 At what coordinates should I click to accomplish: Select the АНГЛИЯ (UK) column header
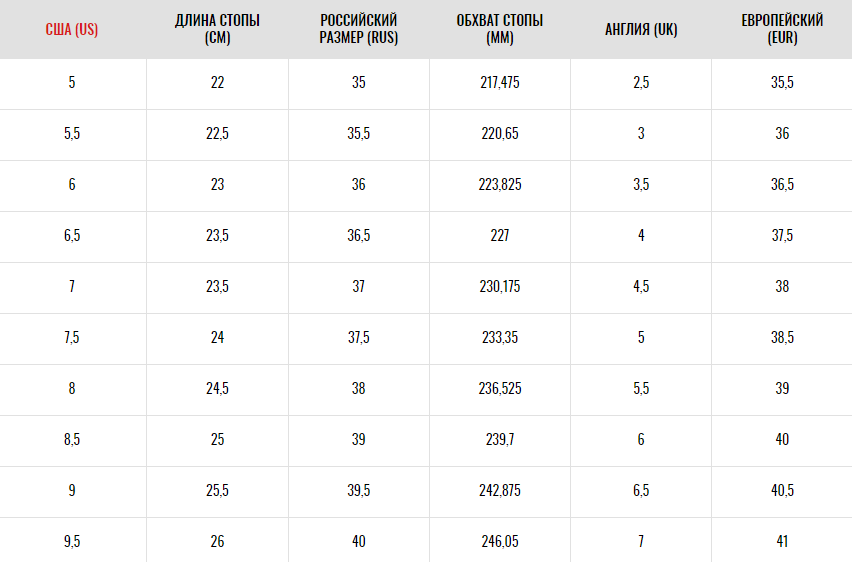641,29
